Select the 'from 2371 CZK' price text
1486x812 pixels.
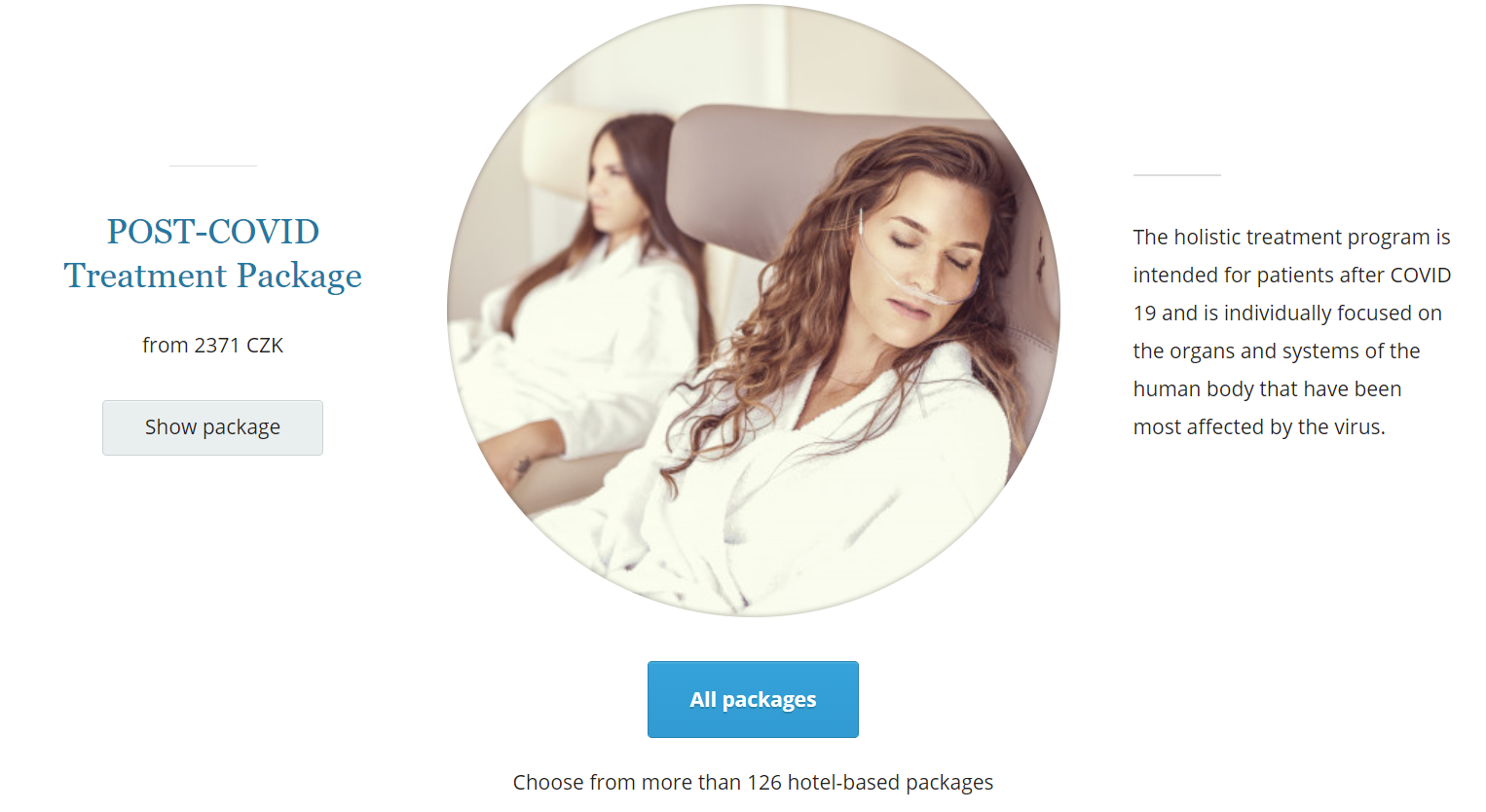coord(212,346)
